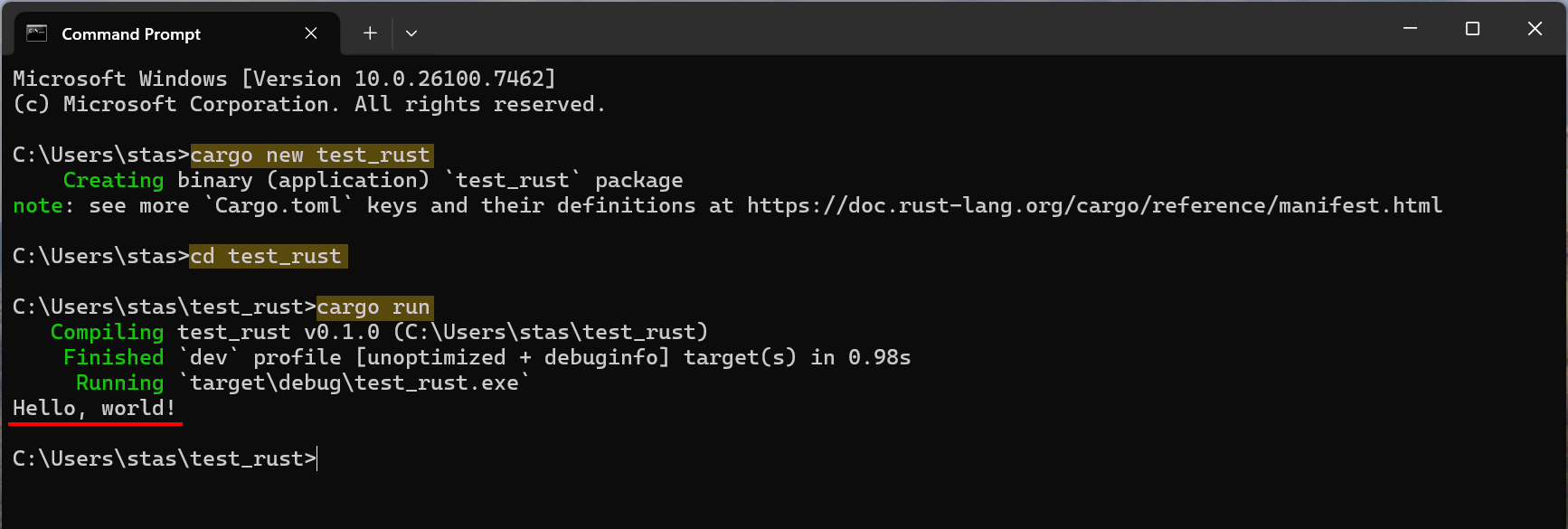Screen dimensions: 1568x529
Task: Click the Command Prompt tab icon
Action: pyautogui.click(x=36, y=33)
